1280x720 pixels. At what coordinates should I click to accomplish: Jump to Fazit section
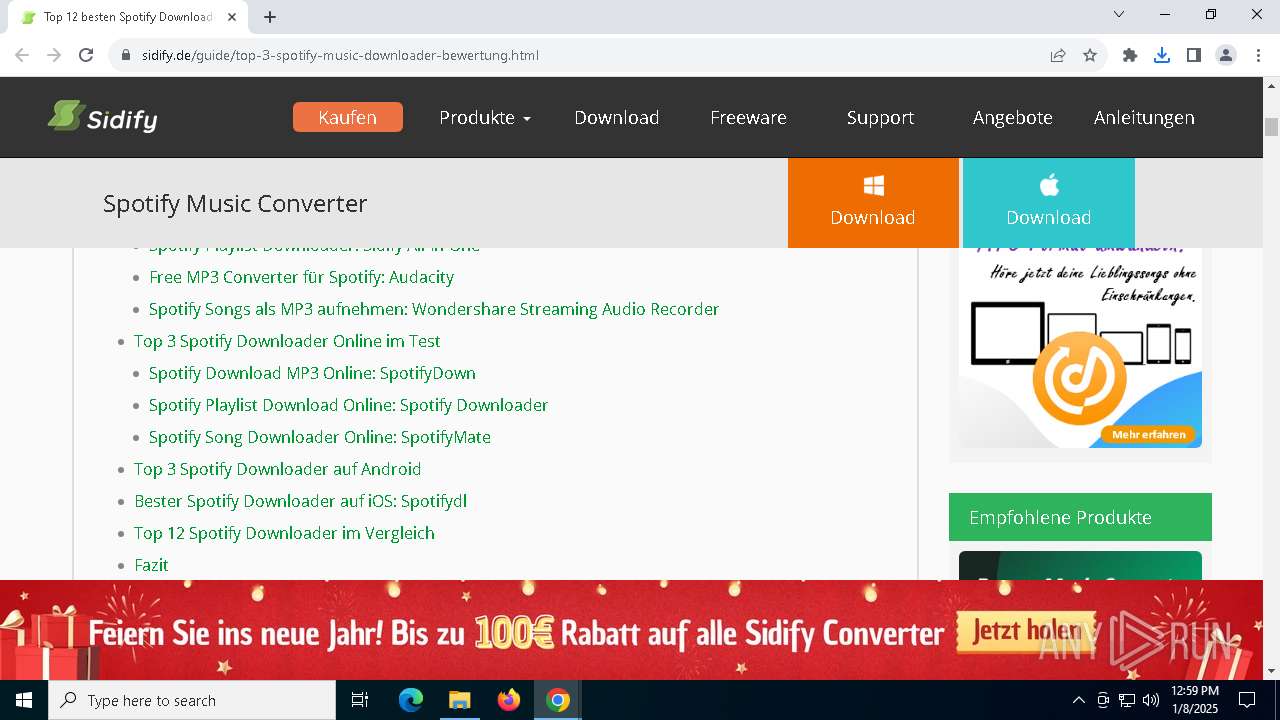coord(151,565)
